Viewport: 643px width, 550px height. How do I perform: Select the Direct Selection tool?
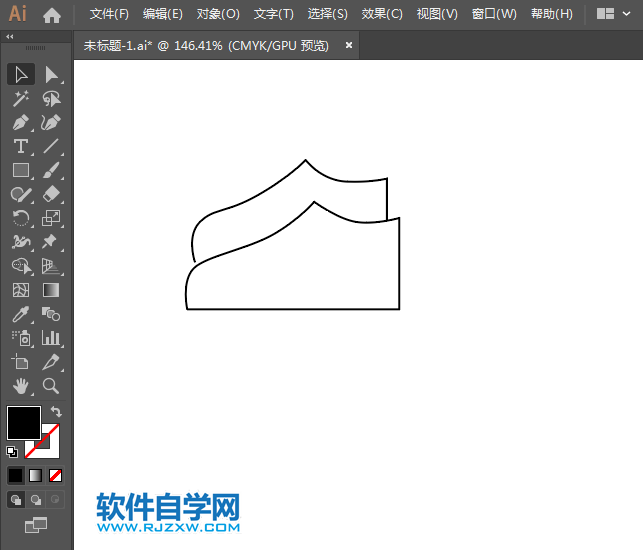point(51,74)
